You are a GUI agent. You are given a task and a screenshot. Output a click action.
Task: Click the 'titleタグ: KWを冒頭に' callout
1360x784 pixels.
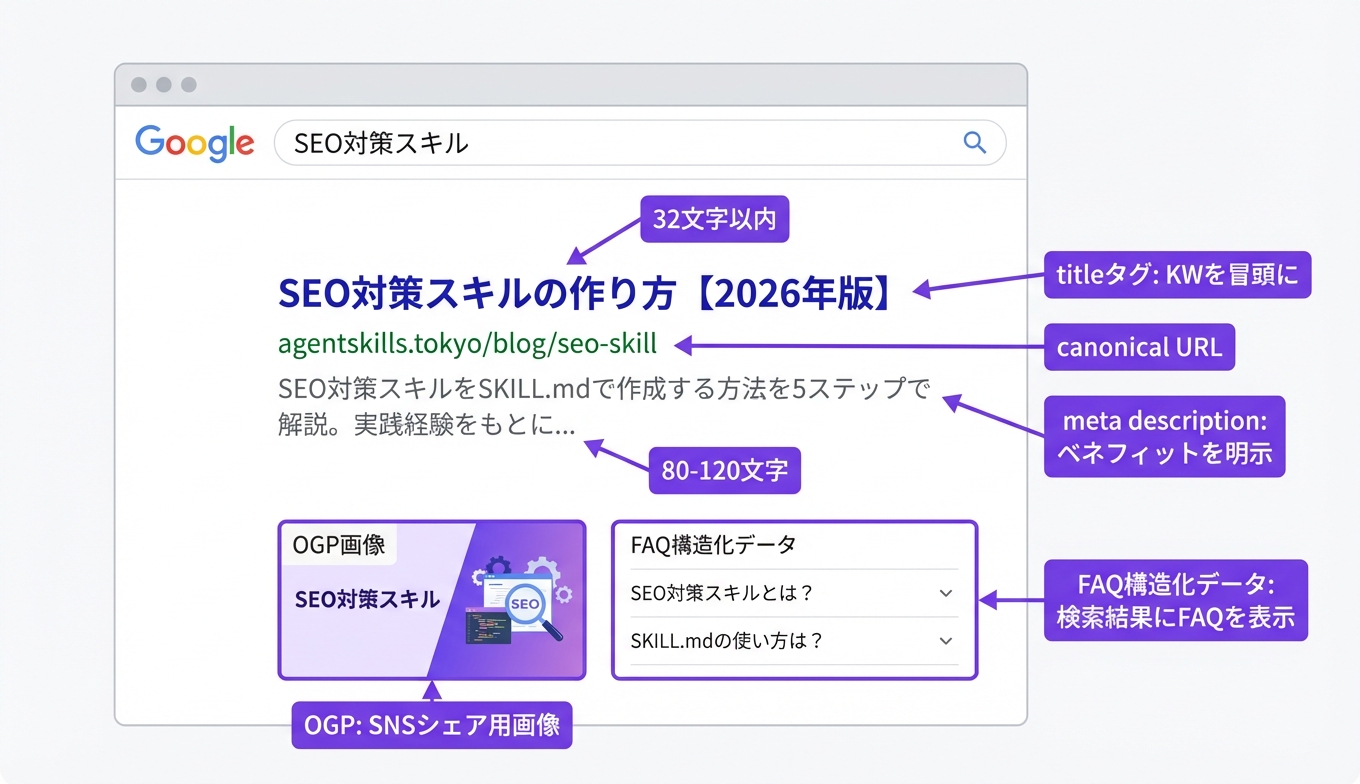[1177, 275]
